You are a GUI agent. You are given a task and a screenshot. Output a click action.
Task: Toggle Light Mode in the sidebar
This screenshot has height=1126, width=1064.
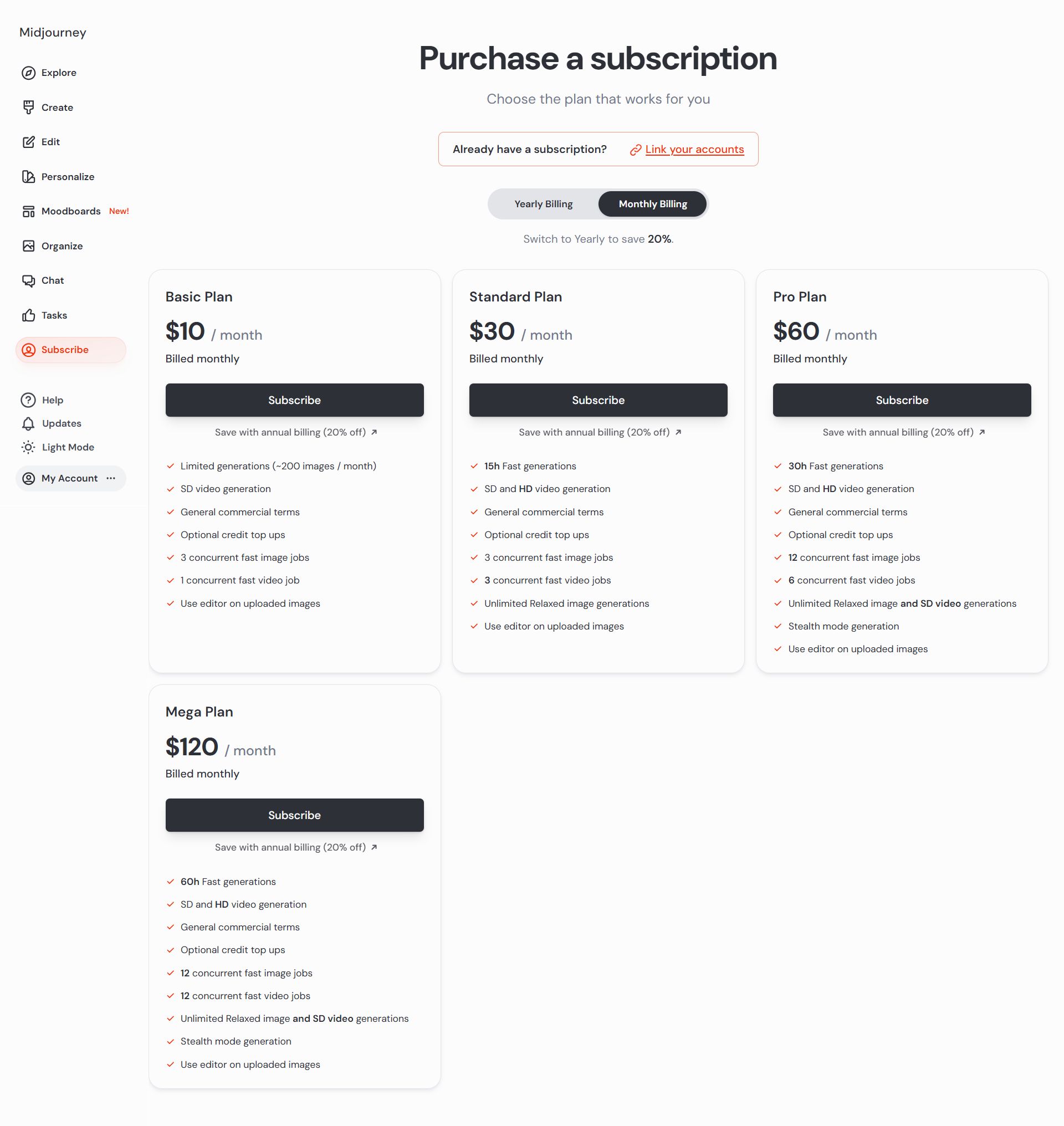(x=58, y=447)
